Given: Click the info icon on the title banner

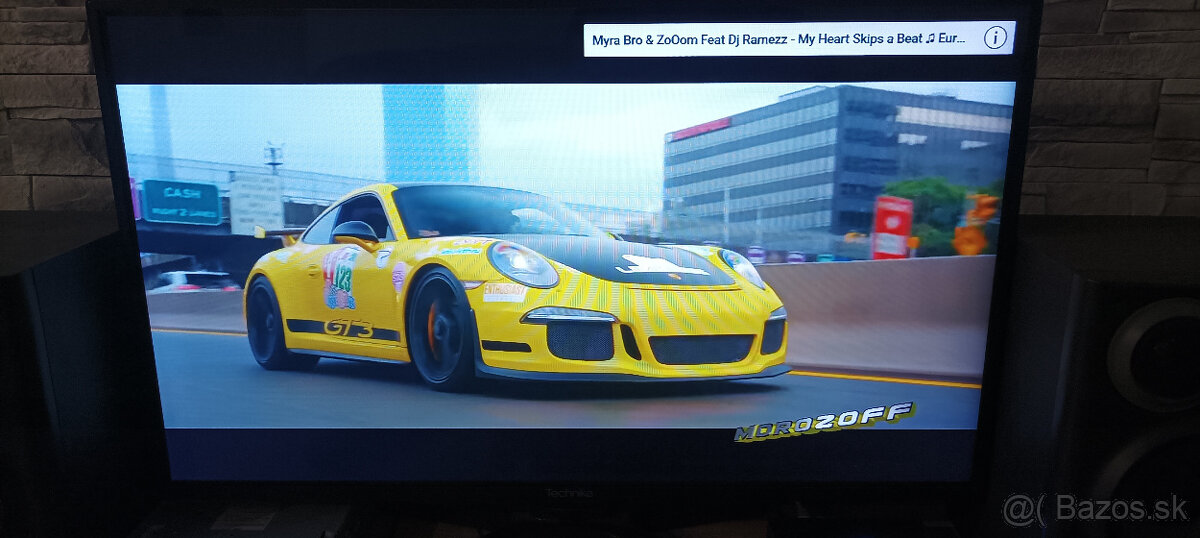Looking at the screenshot, I should tap(994, 39).
